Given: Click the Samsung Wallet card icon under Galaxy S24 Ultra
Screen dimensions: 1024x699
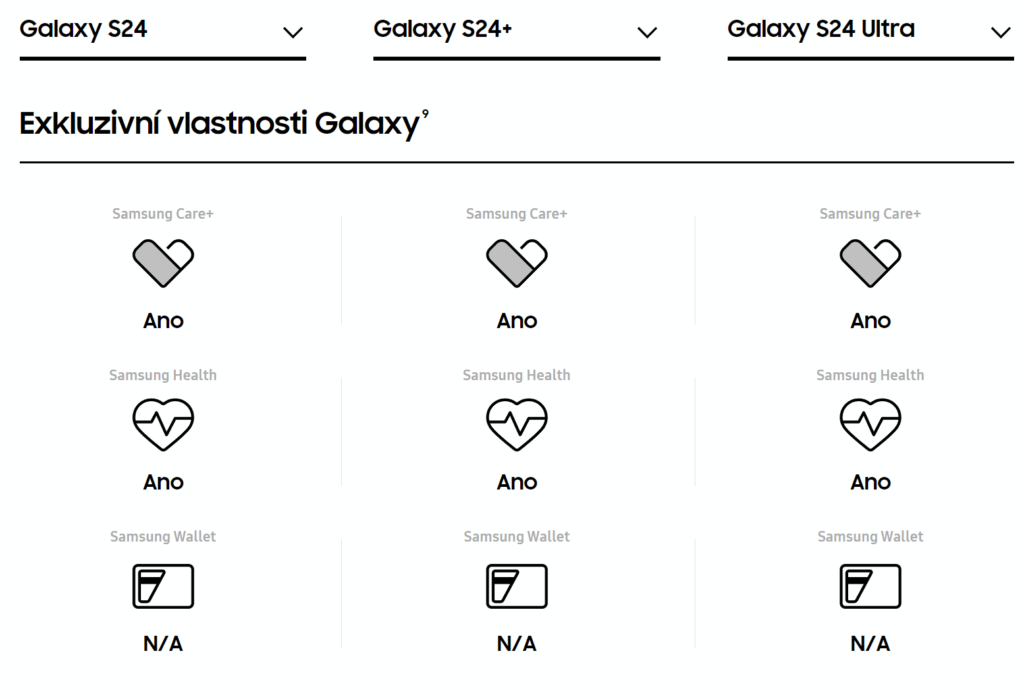Looking at the screenshot, I should point(871,586).
